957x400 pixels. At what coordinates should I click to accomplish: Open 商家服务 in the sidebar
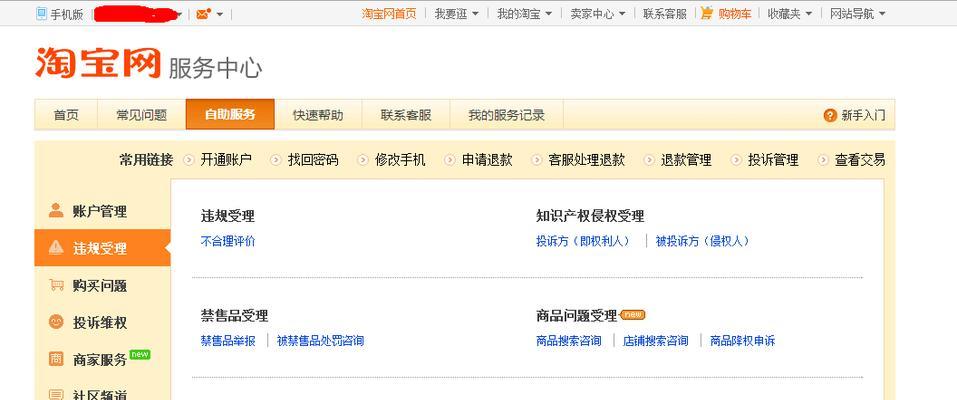[x=103, y=360]
